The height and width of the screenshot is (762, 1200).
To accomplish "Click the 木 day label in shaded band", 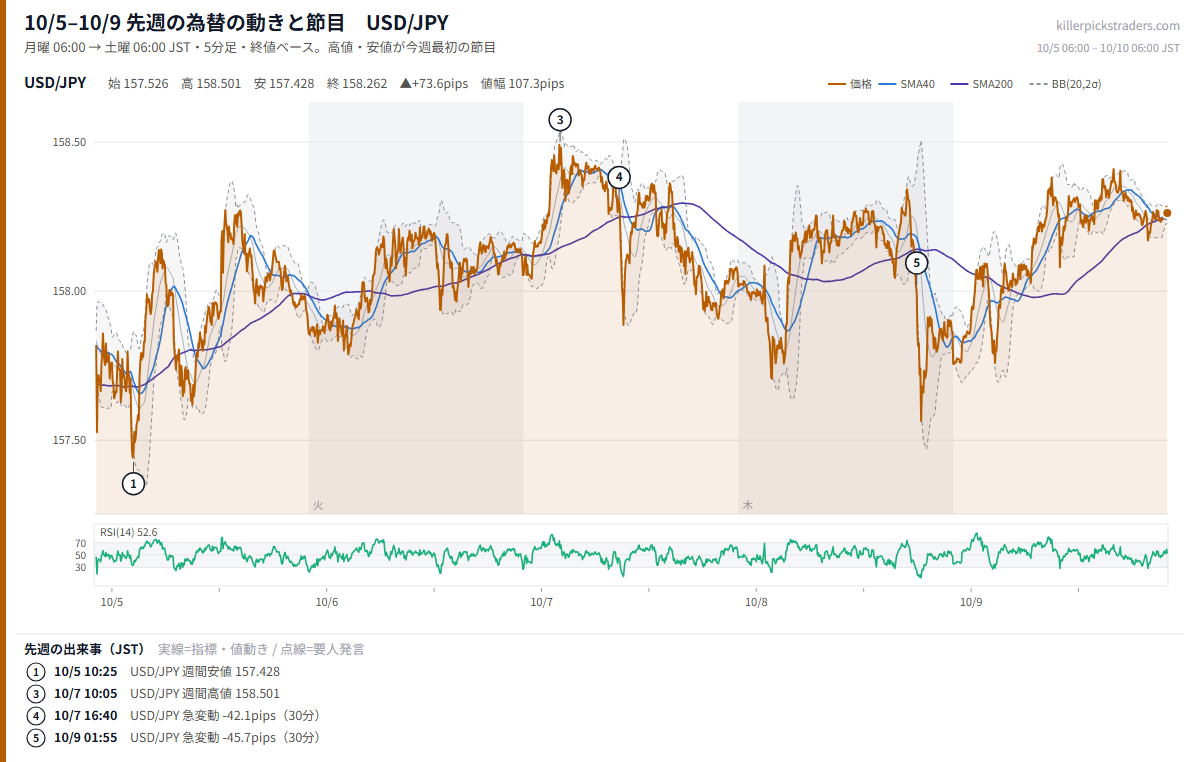I will pyautogui.click(x=747, y=506).
